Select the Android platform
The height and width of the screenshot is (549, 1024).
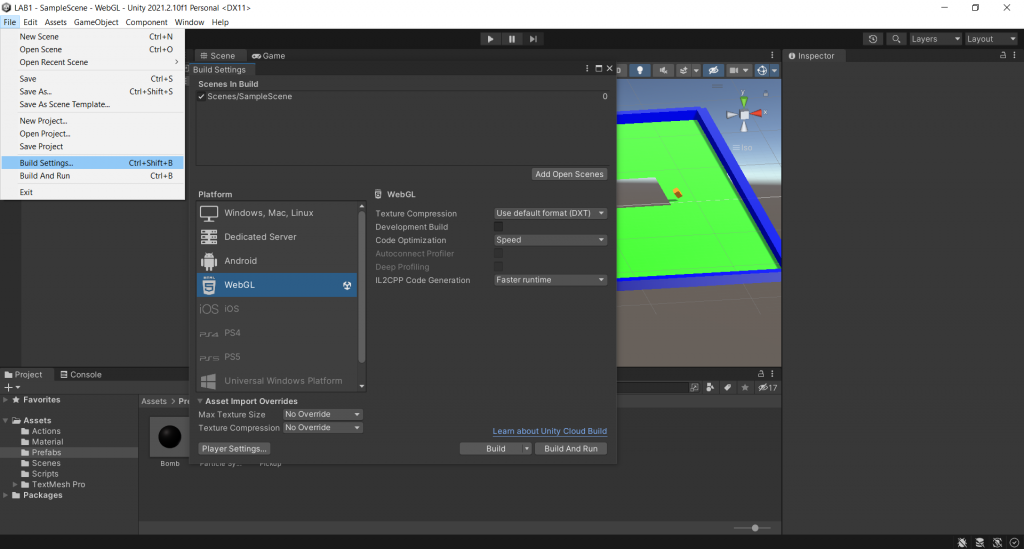(x=277, y=261)
